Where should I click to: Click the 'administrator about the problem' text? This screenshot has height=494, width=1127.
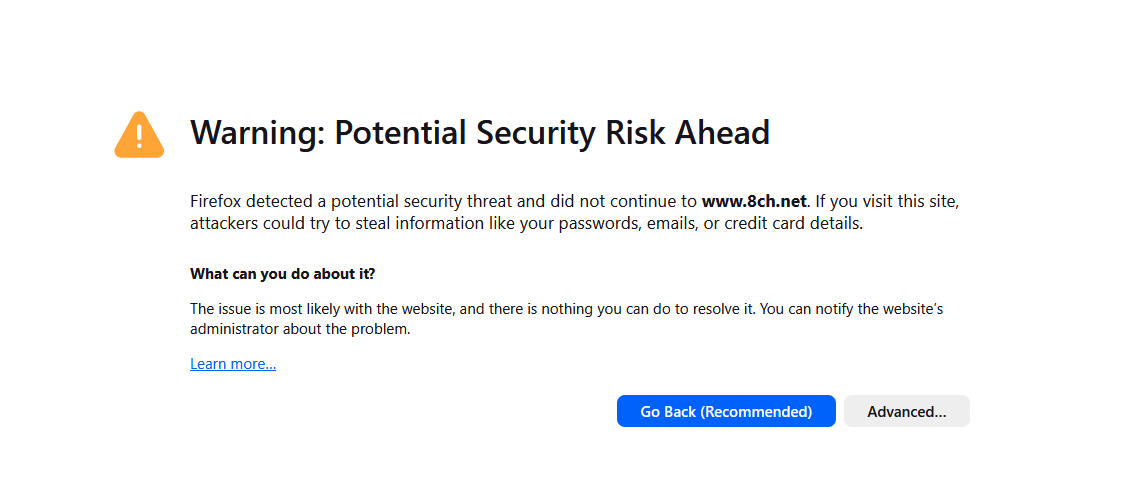pos(300,329)
